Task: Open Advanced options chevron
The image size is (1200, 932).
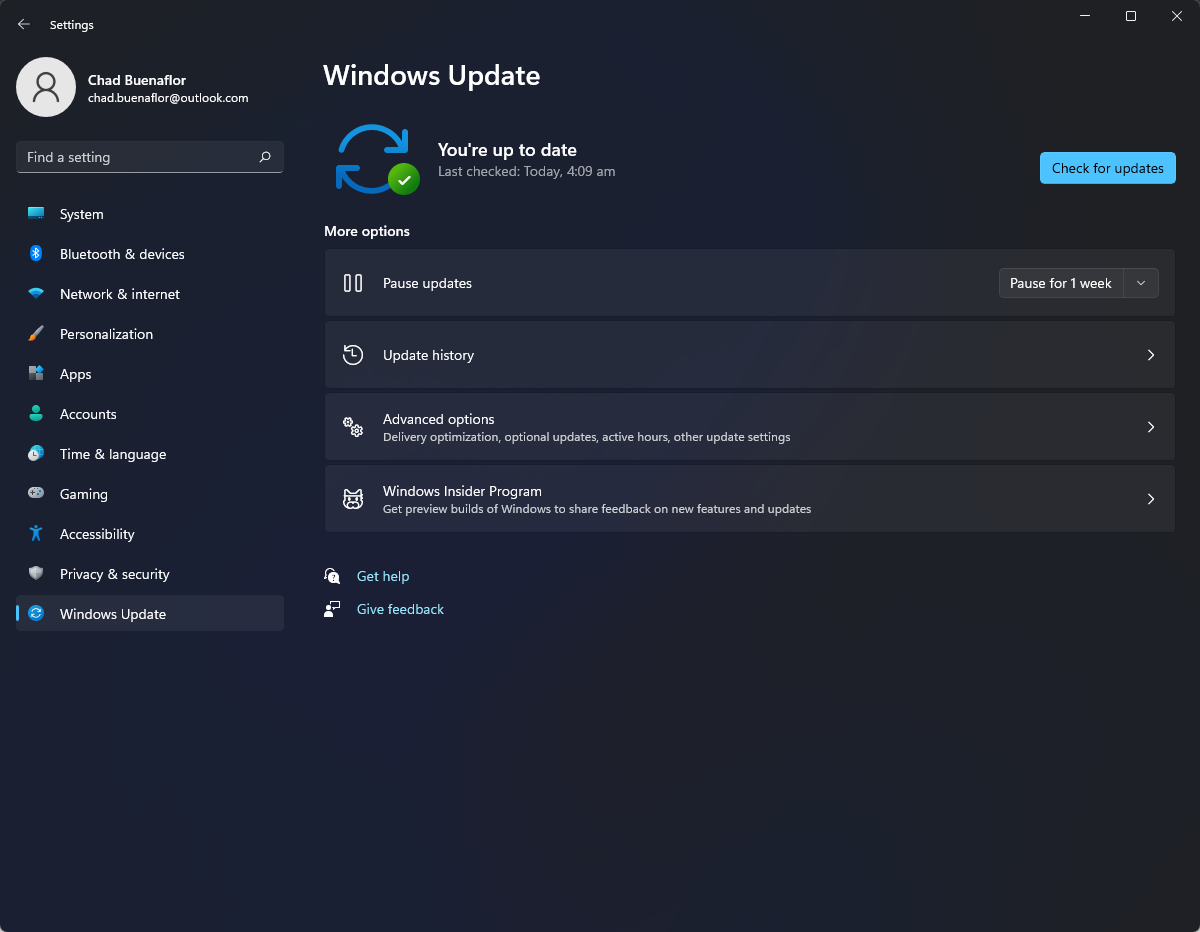Action: [1151, 427]
